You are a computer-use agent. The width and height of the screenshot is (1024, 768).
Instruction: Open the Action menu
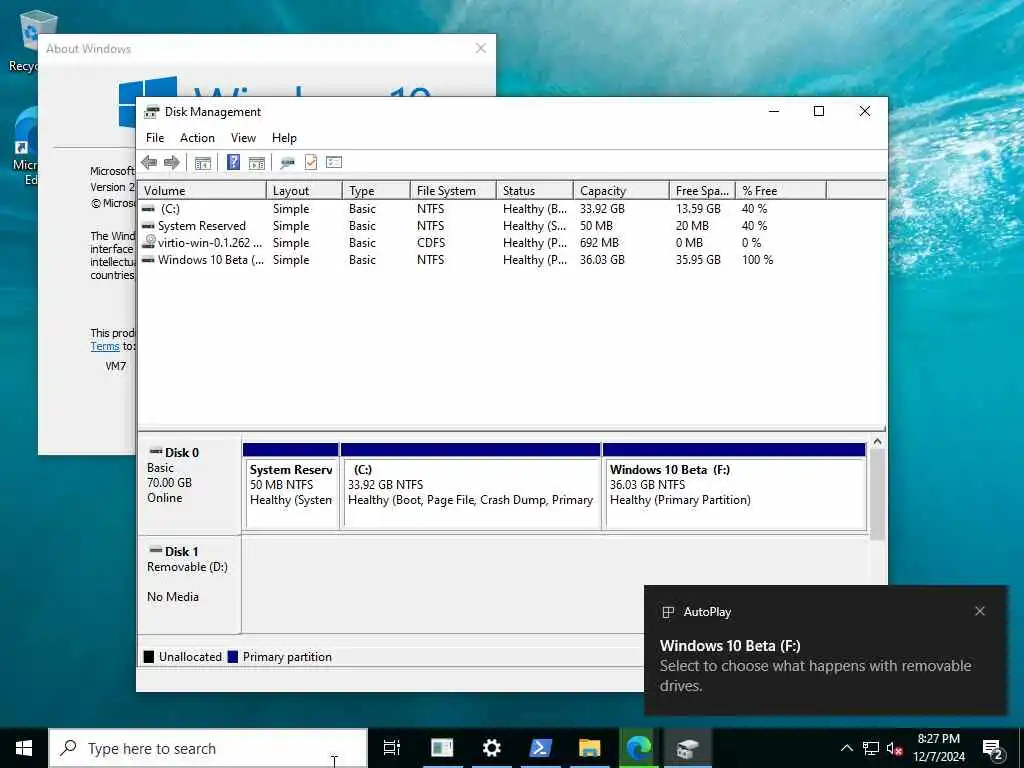coord(197,138)
